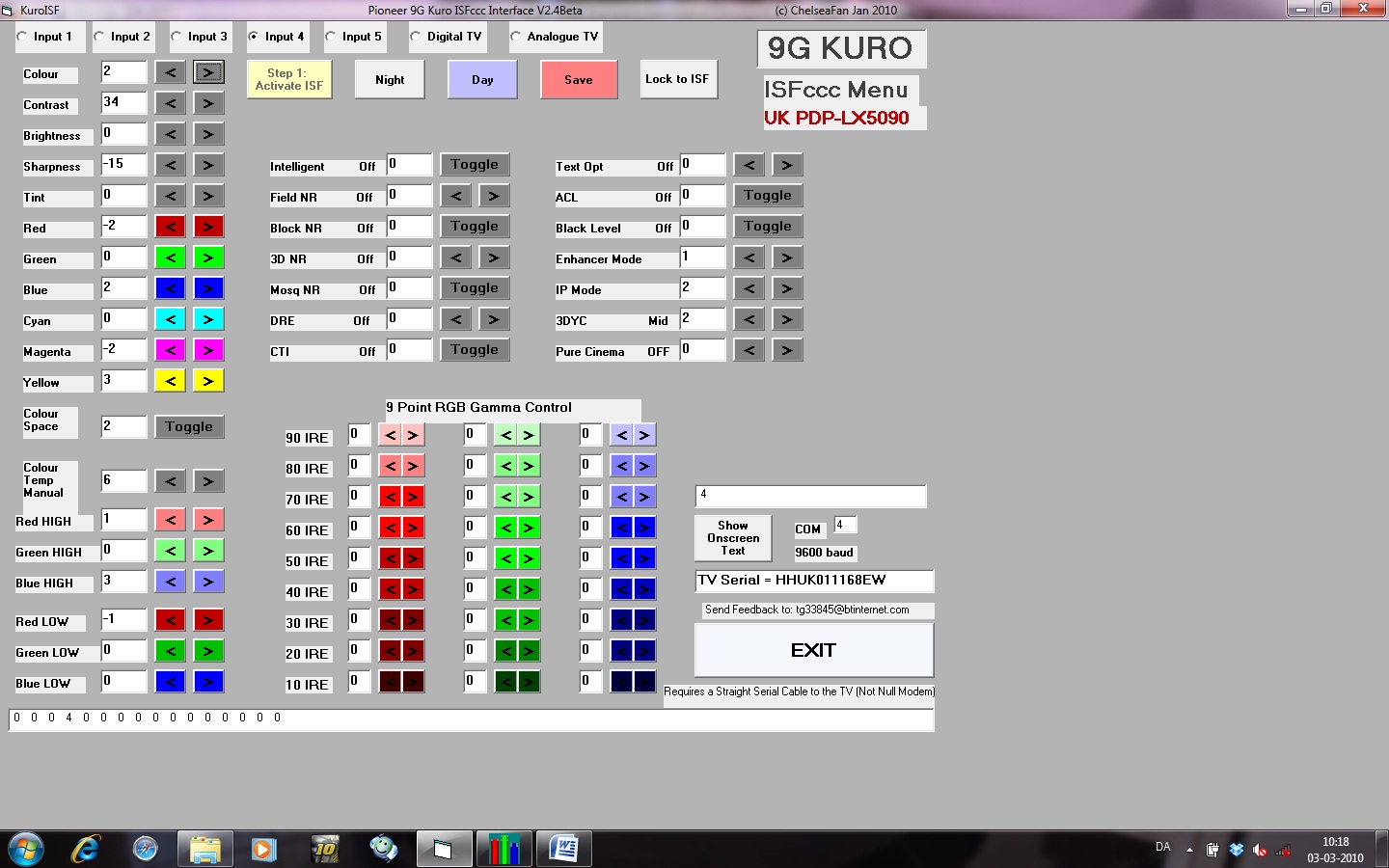Image resolution: width=1389 pixels, height=868 pixels.
Task: Increase blue gamma at 50 IRE
Action: 644,558
